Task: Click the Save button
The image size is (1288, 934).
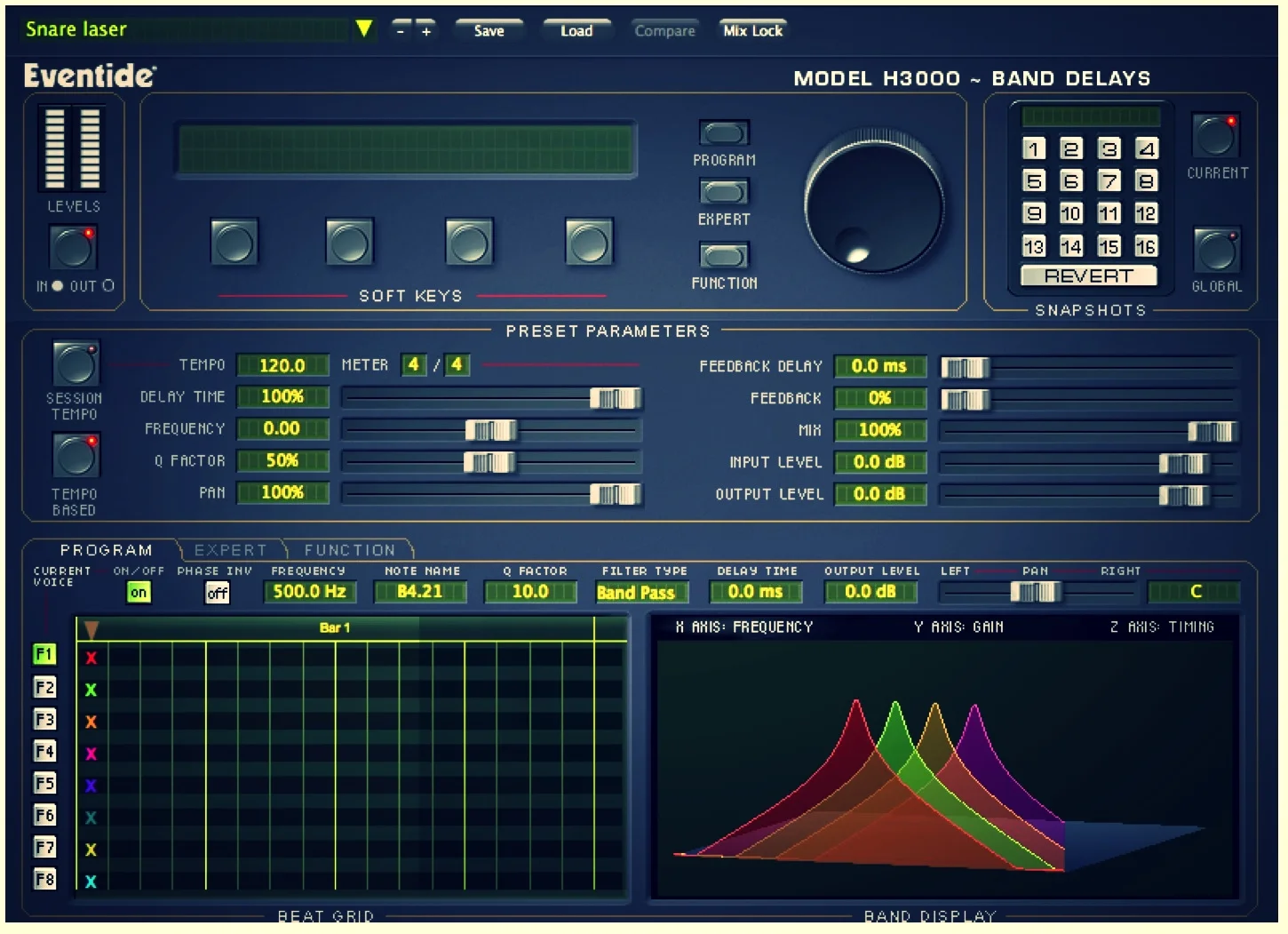Action: (x=489, y=30)
